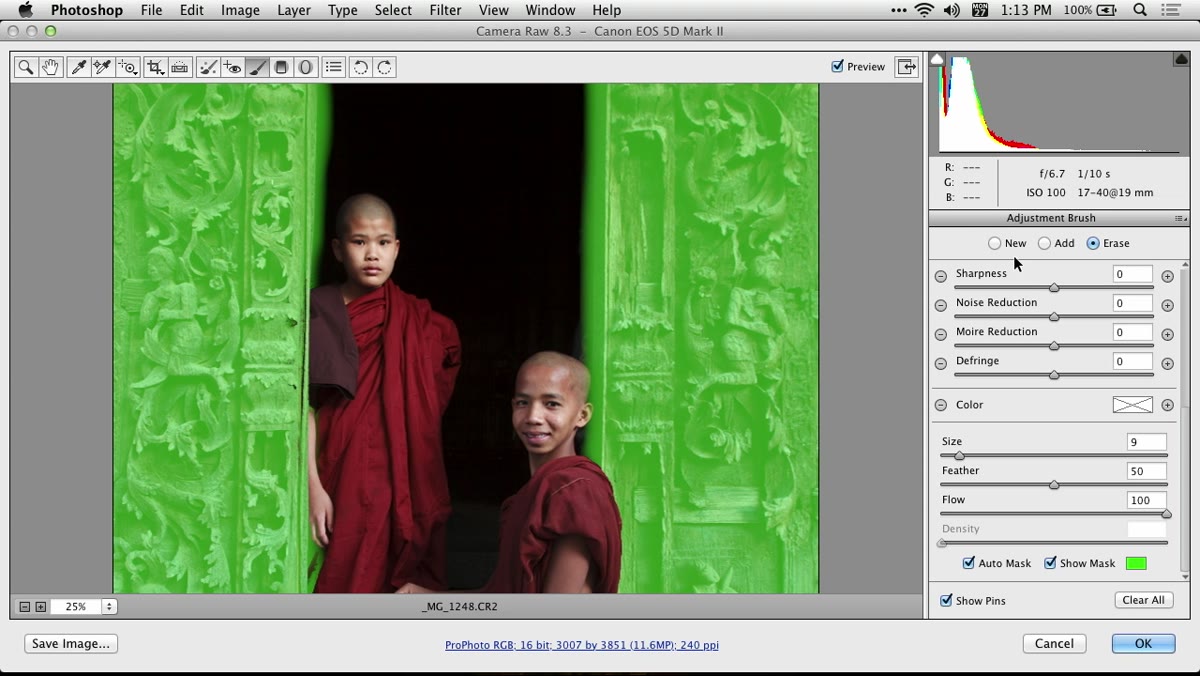
Task: Open the Adjustment Brush panel menu
Action: [1181, 218]
